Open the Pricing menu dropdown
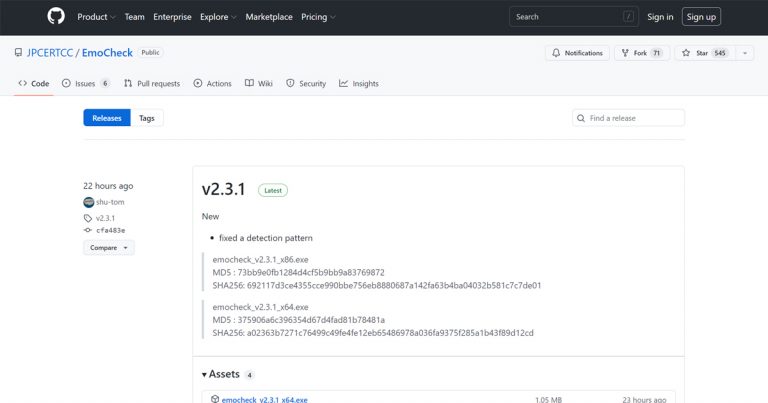The image size is (768, 403). [318, 17]
